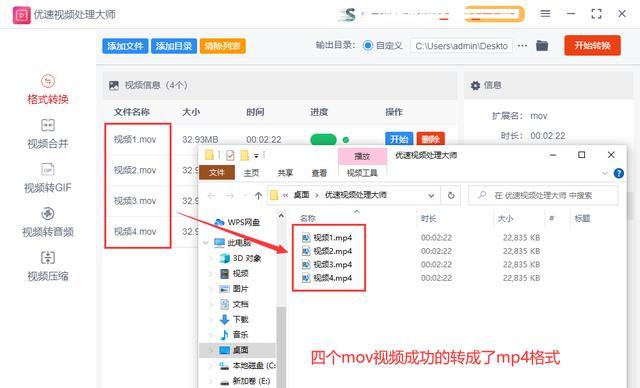Open the 视频压缩 compression tool
This screenshot has height=388, width=640.
(x=48, y=267)
